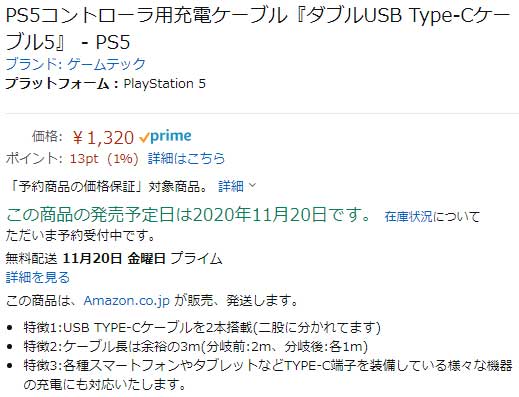
Task: Click プライム text after delivery date
Action: click(x=196, y=258)
